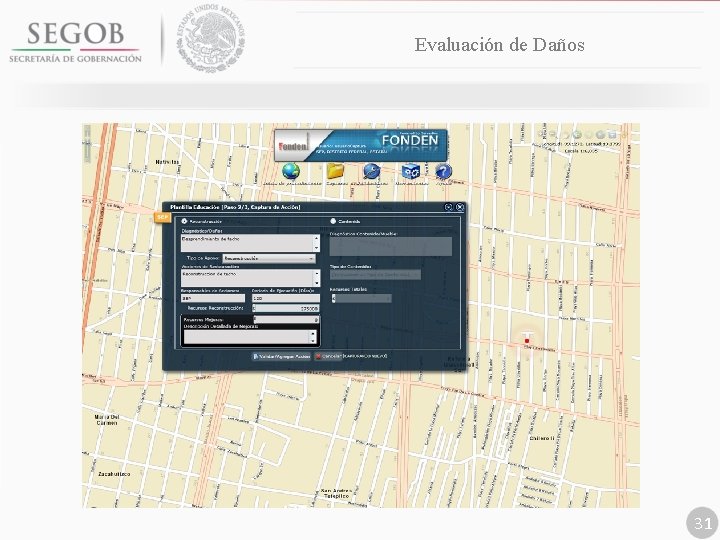Click the San Andres Tetepilco map label
Image resolution: width=720 pixels, height=540 pixels.
pyautogui.click(x=337, y=493)
